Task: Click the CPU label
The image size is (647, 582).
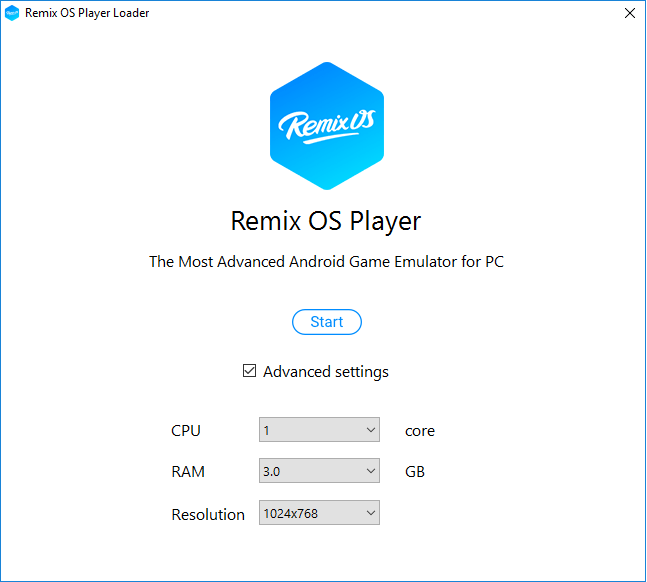Action: pyautogui.click(x=186, y=431)
